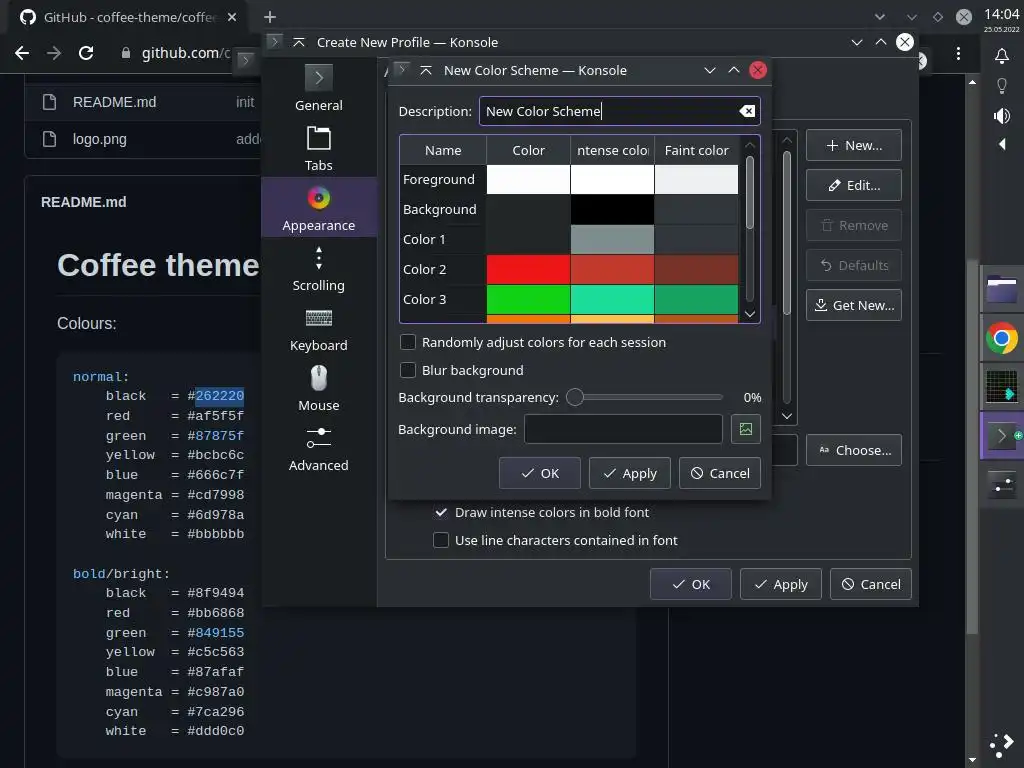Click Cancel in Create New Profile dialog
The height and width of the screenshot is (768, 1024).
(x=871, y=584)
